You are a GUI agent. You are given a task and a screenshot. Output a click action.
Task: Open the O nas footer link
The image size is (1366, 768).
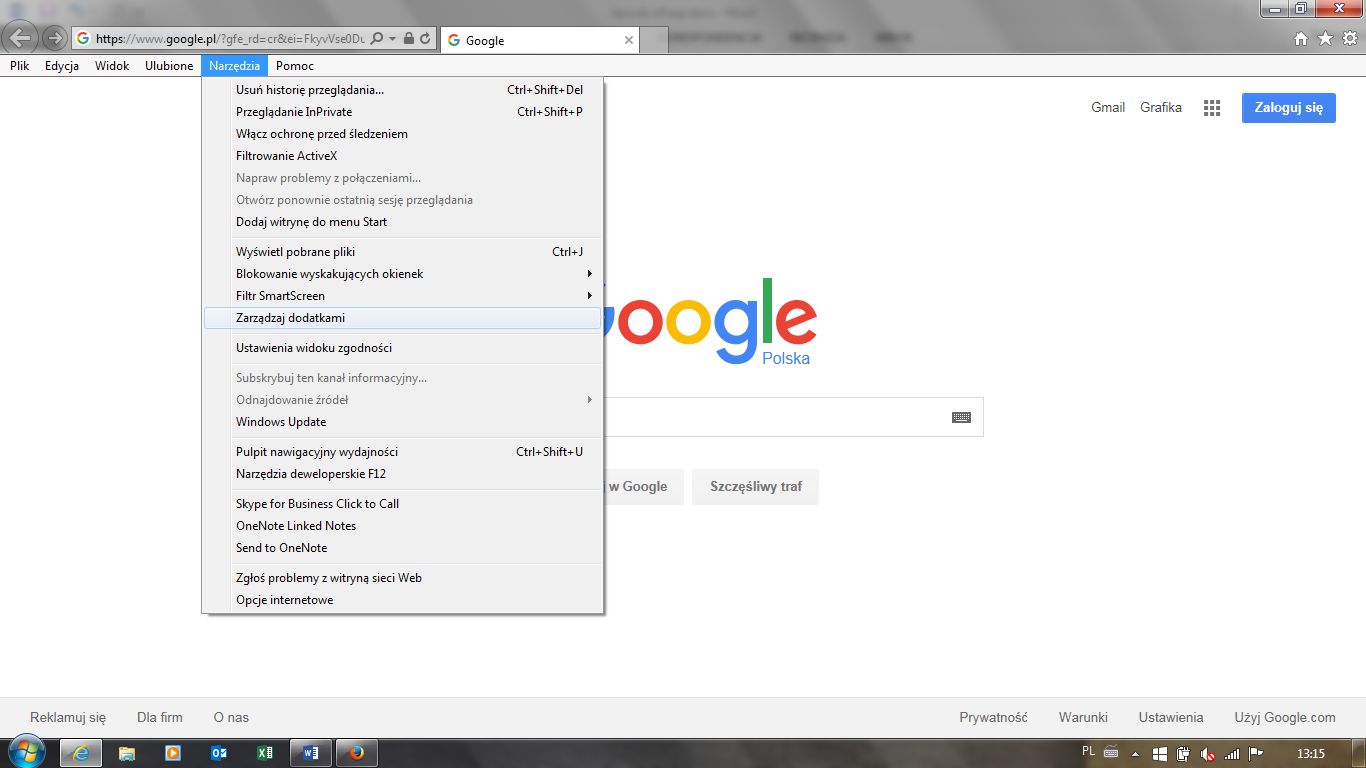tap(231, 717)
